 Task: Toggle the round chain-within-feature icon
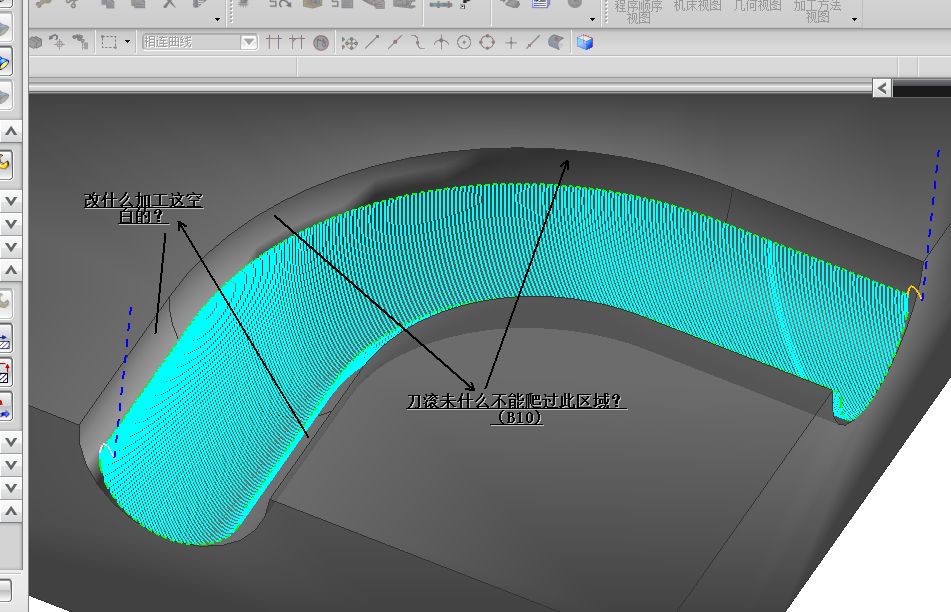pos(321,42)
